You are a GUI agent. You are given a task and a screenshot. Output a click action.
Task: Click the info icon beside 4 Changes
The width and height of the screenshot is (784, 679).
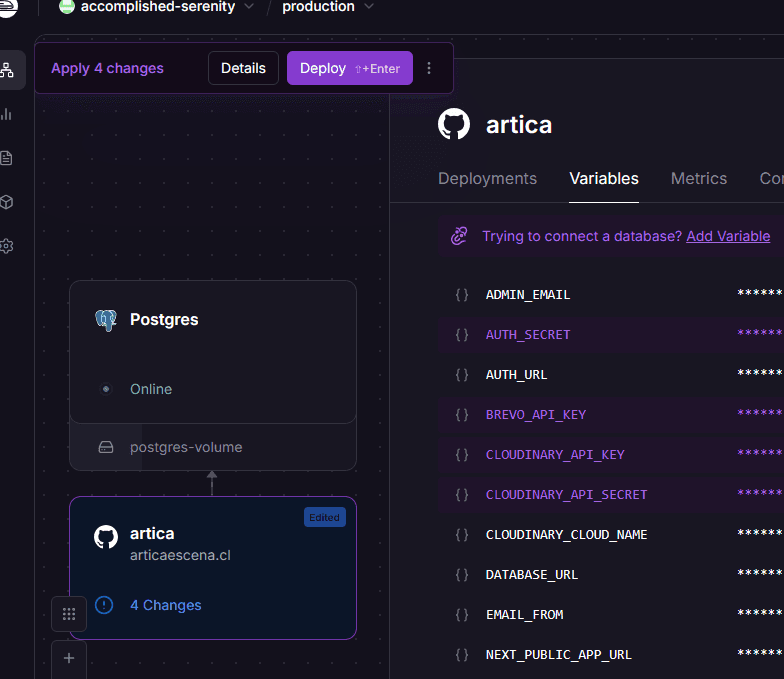coord(104,605)
